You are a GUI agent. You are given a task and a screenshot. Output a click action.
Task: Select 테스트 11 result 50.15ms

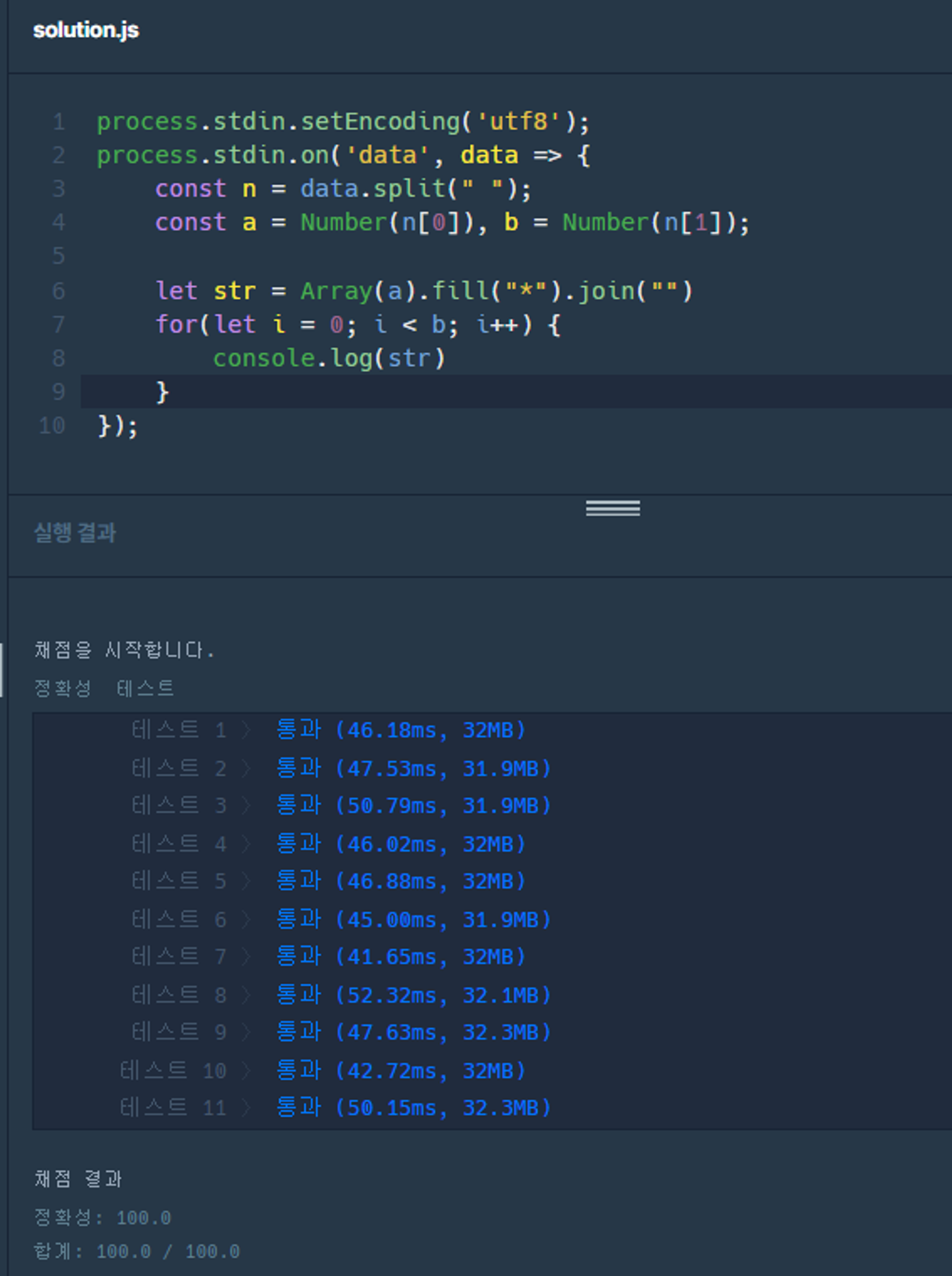(x=413, y=1107)
